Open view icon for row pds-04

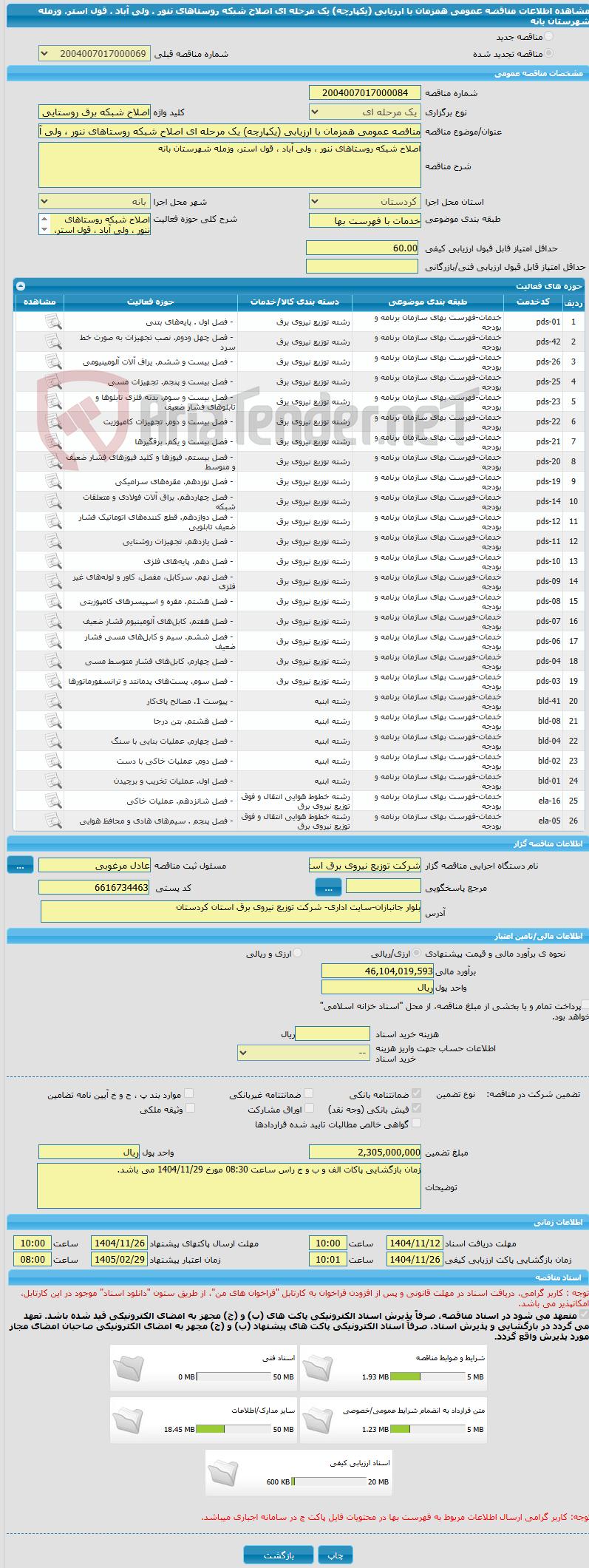click(x=53, y=661)
